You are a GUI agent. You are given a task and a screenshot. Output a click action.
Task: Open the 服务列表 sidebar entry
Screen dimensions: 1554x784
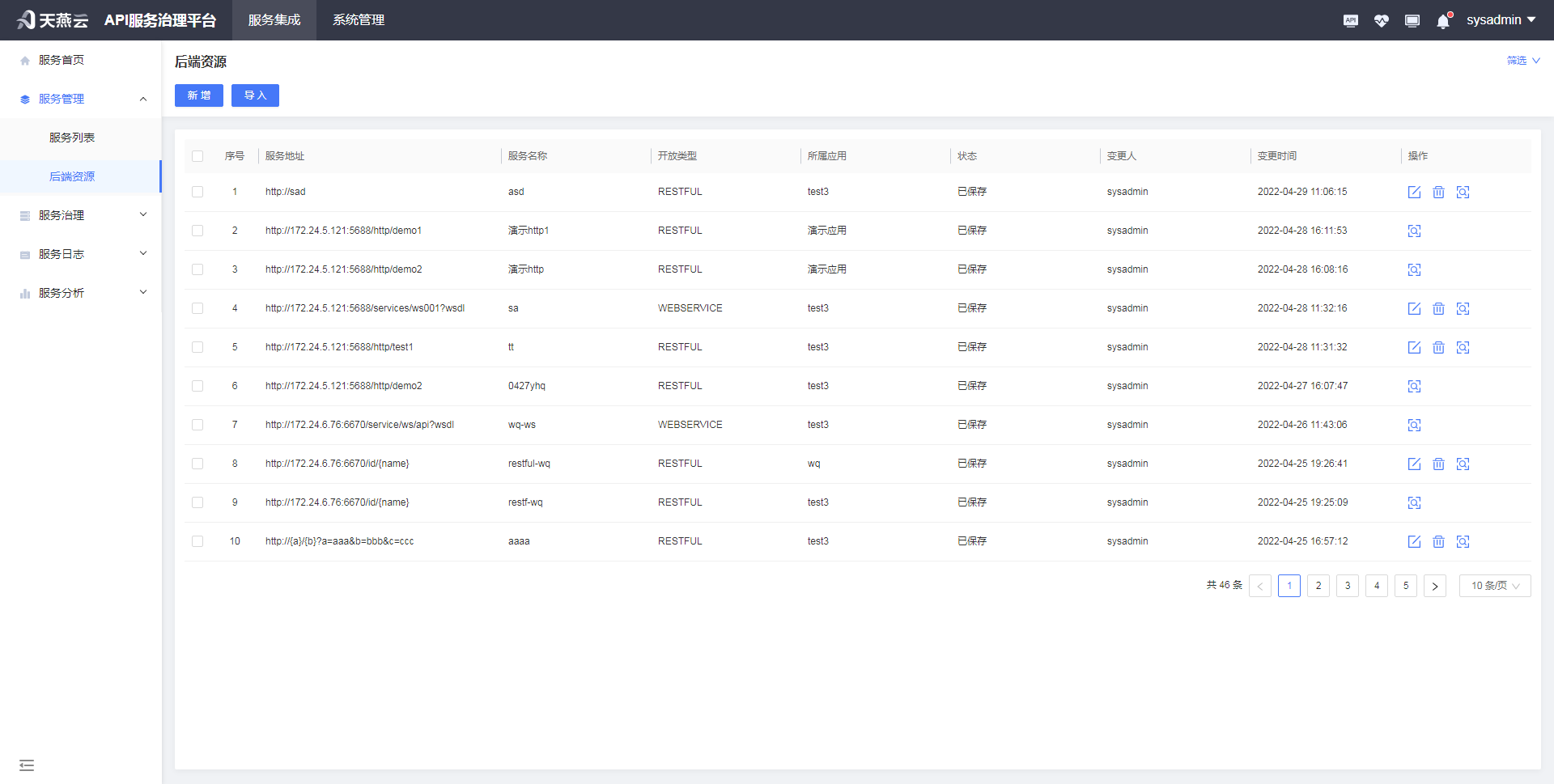71,137
